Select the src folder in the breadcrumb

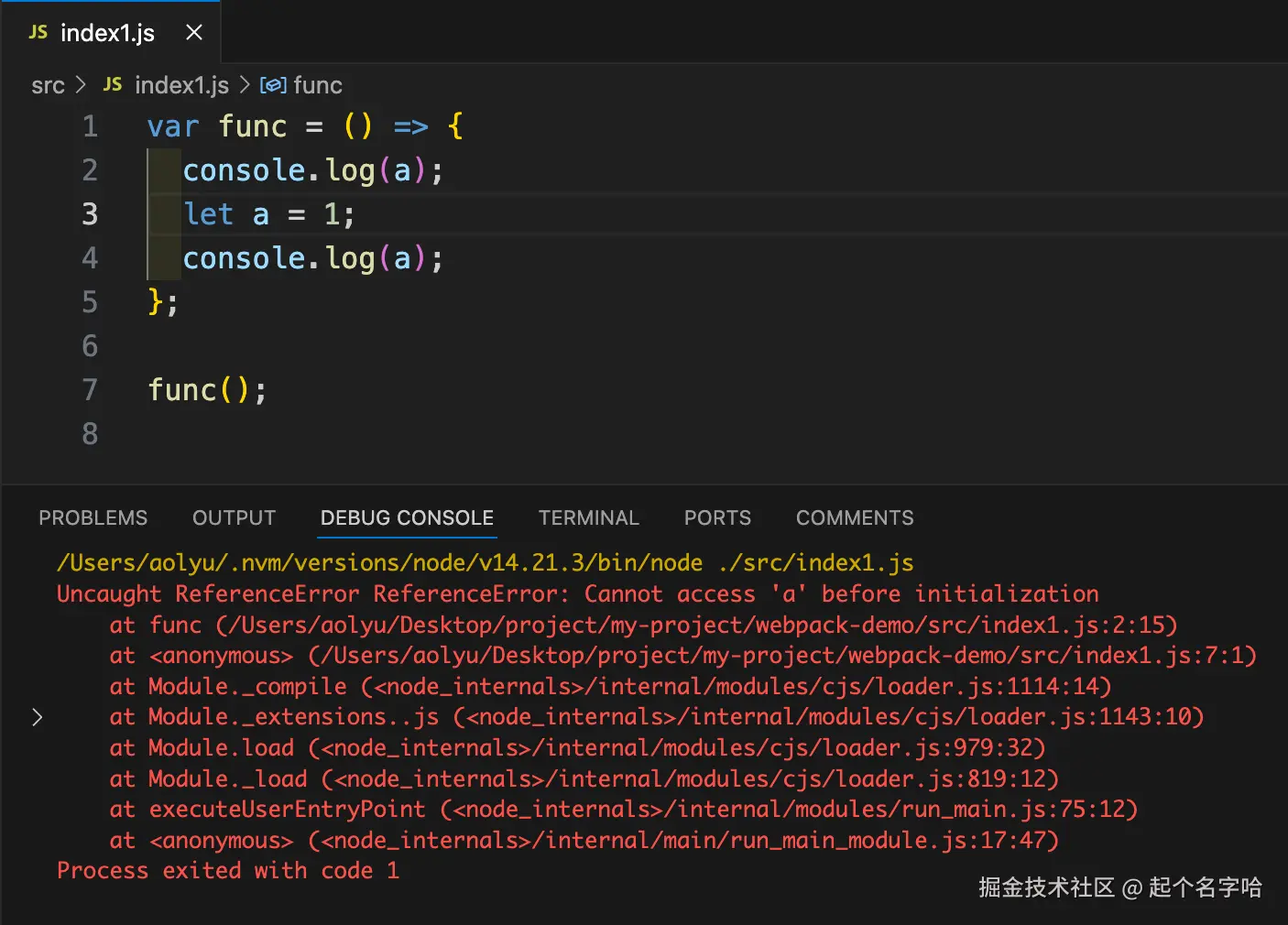(x=48, y=85)
